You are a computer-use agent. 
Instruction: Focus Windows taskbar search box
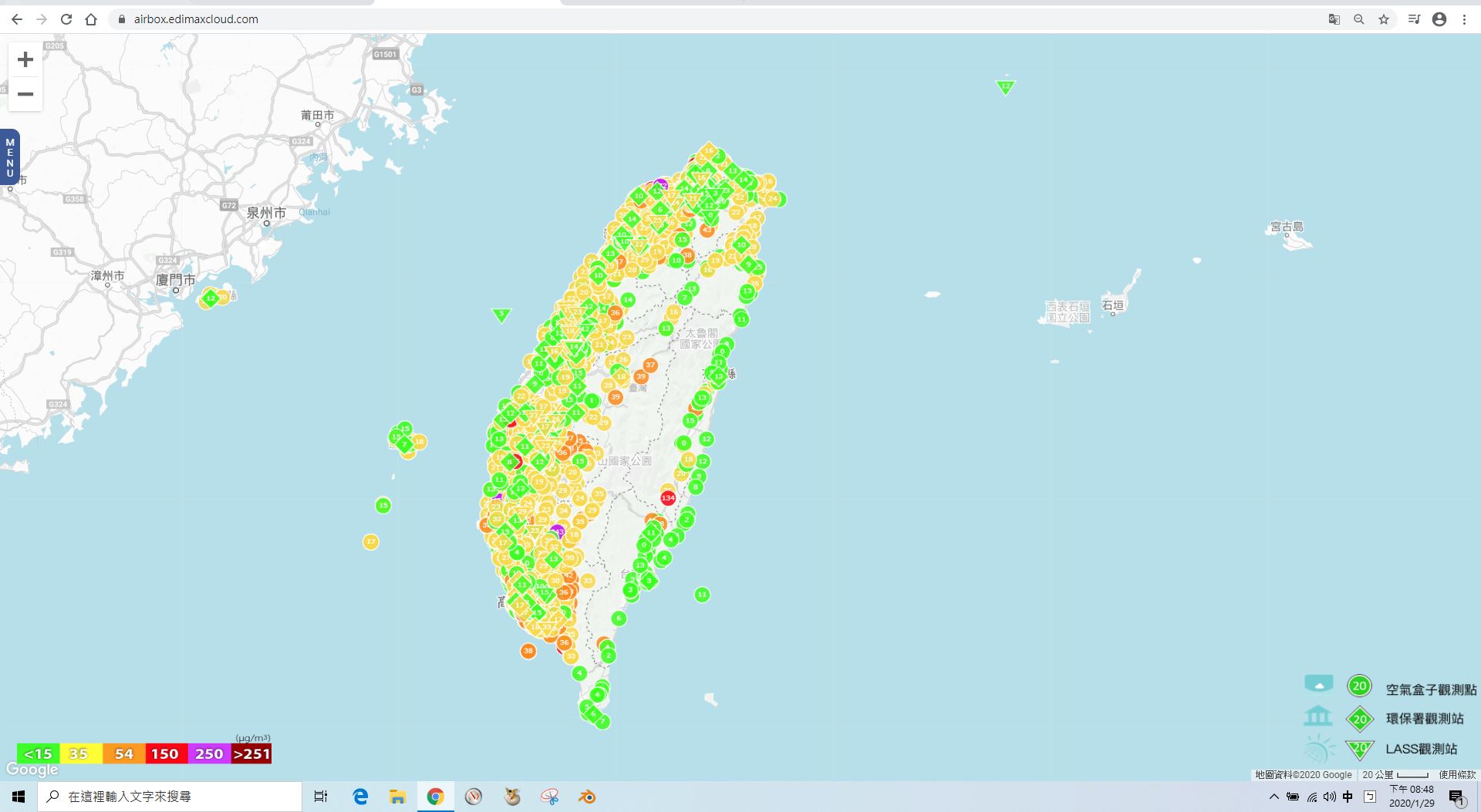[170, 797]
